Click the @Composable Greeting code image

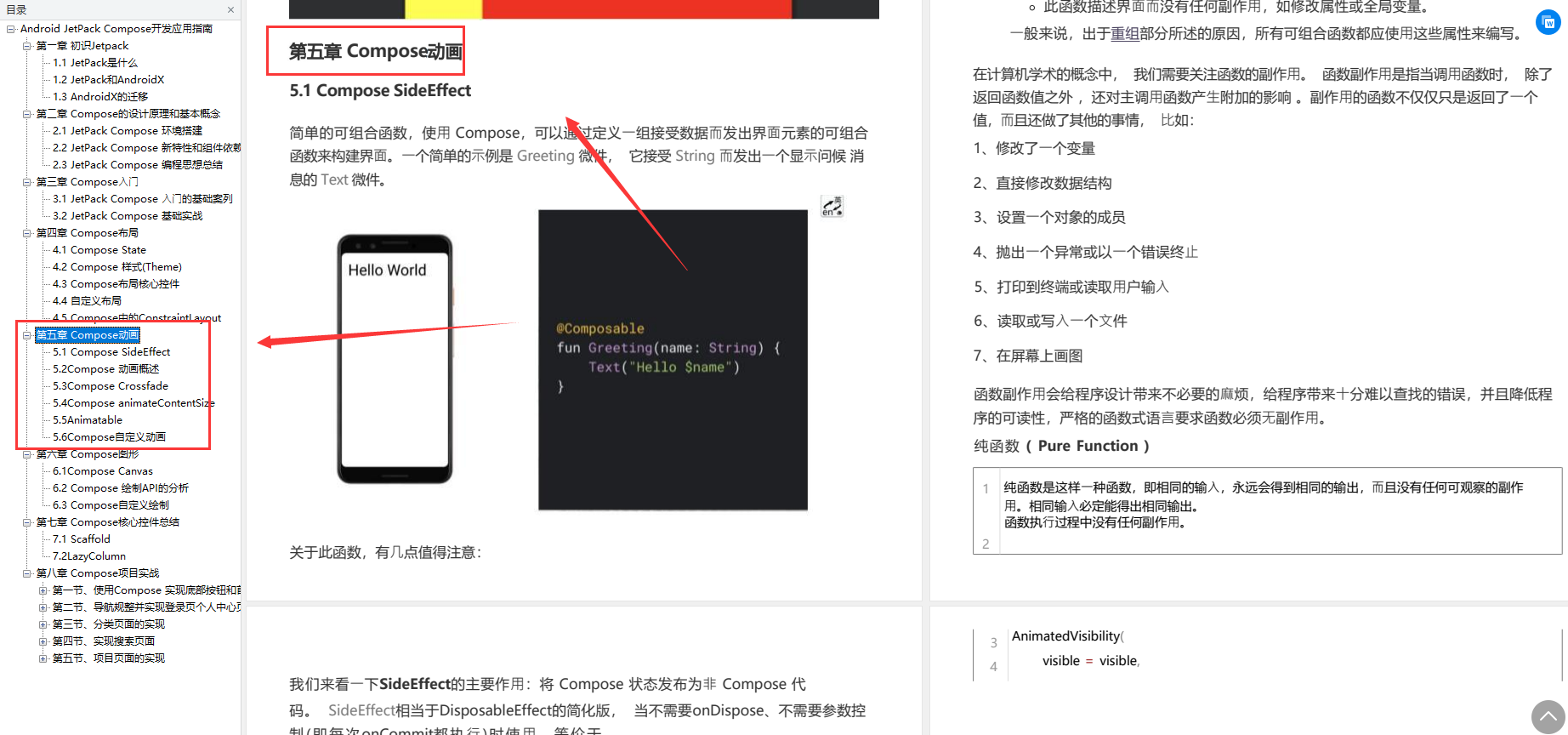pyautogui.click(x=673, y=360)
